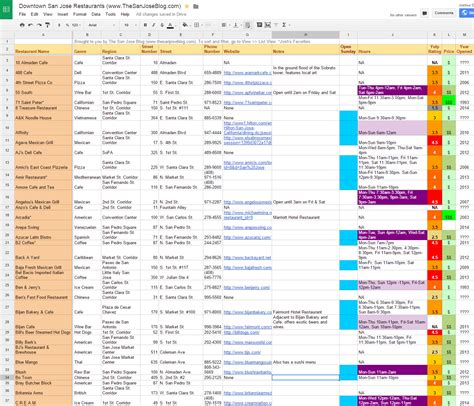Insert a comment from the toolbar
The height and width of the screenshot is (406, 474).
(259, 25)
